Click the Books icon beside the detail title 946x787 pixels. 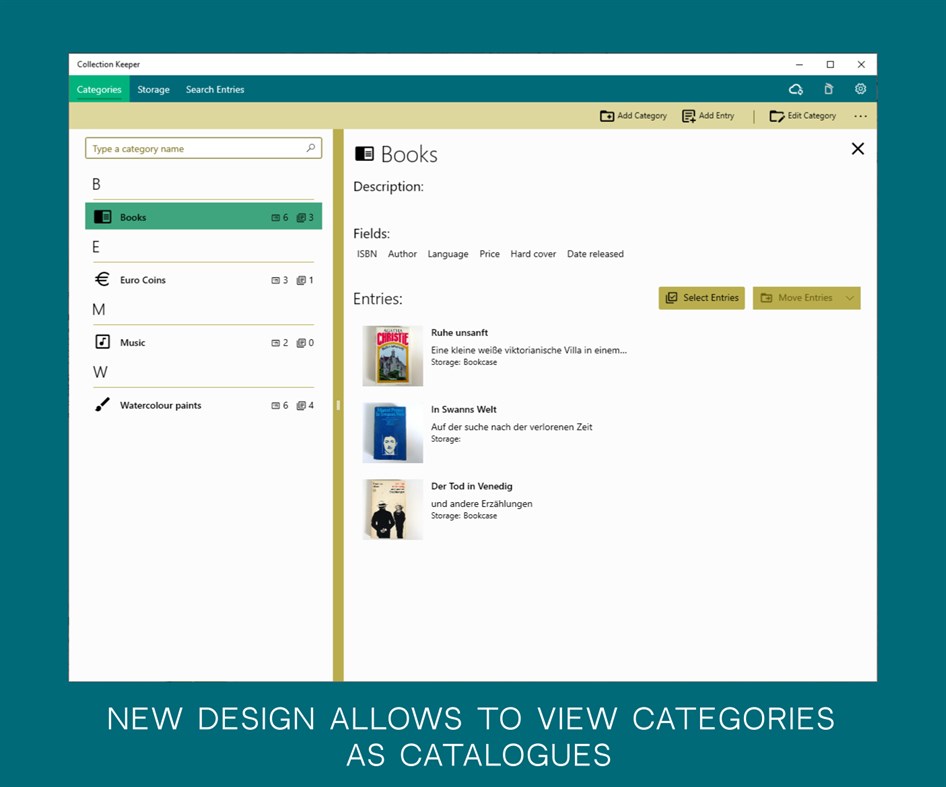[x=363, y=153]
